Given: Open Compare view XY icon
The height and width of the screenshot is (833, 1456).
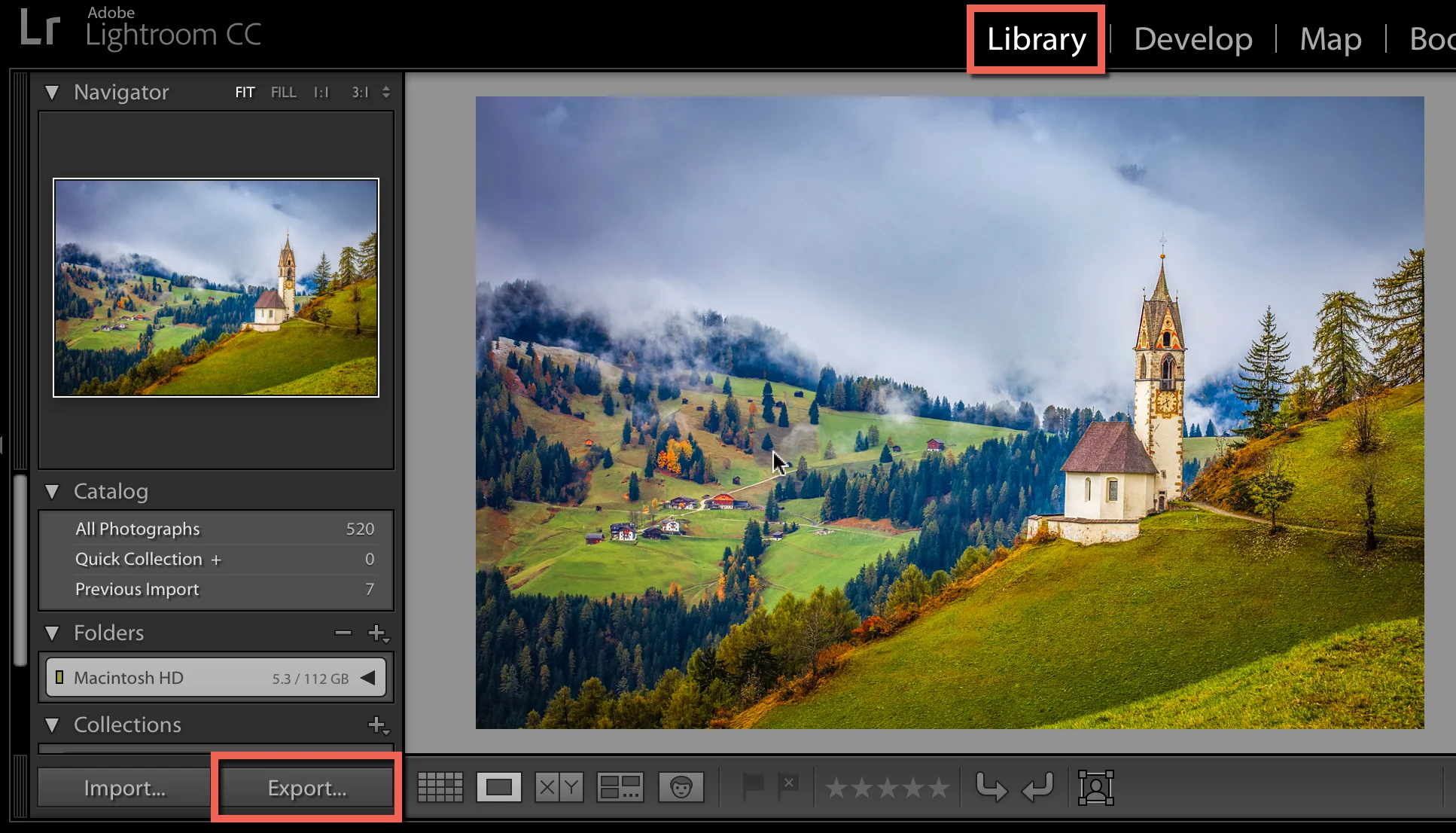Looking at the screenshot, I should pos(559,788).
